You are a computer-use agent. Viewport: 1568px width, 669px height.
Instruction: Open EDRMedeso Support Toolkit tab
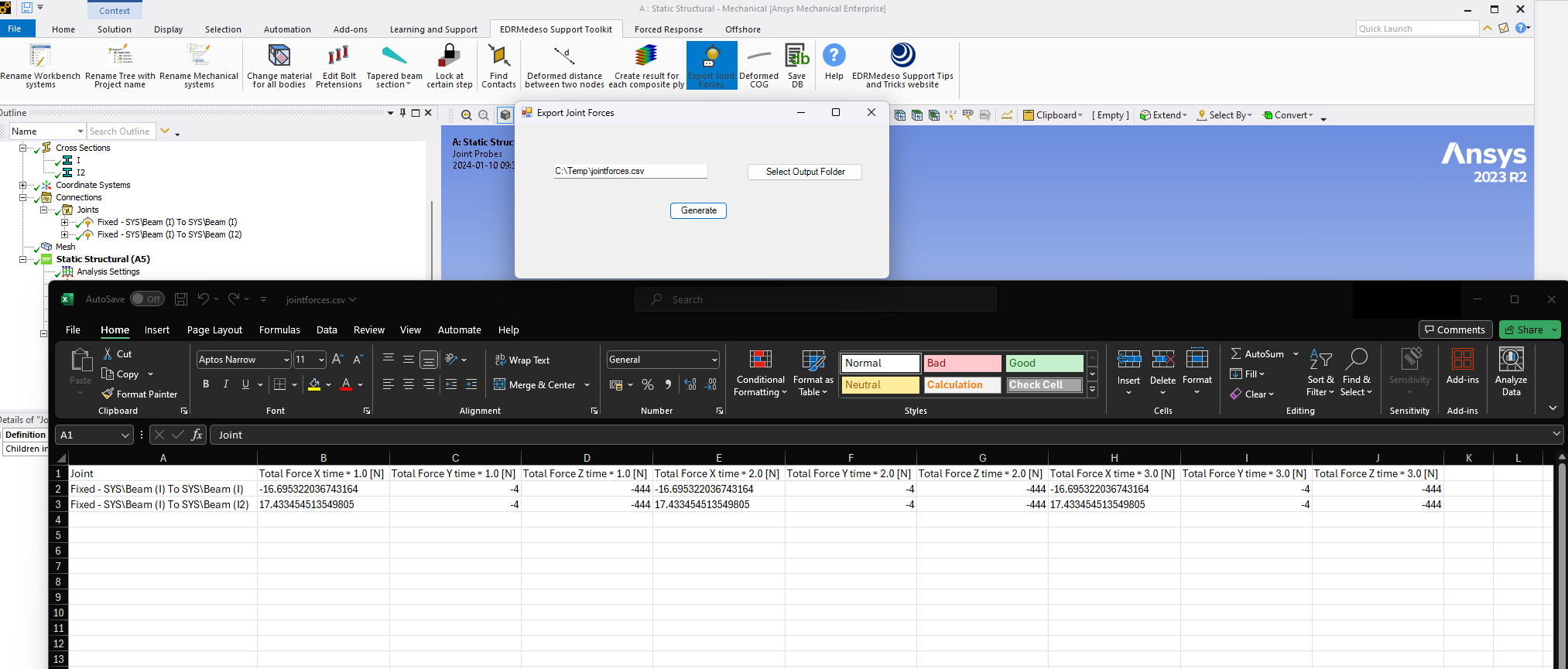pyautogui.click(x=556, y=29)
